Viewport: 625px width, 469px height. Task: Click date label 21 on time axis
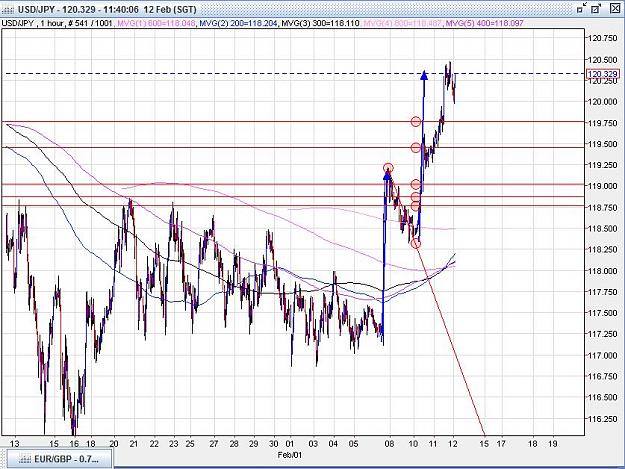pyautogui.click(x=134, y=444)
